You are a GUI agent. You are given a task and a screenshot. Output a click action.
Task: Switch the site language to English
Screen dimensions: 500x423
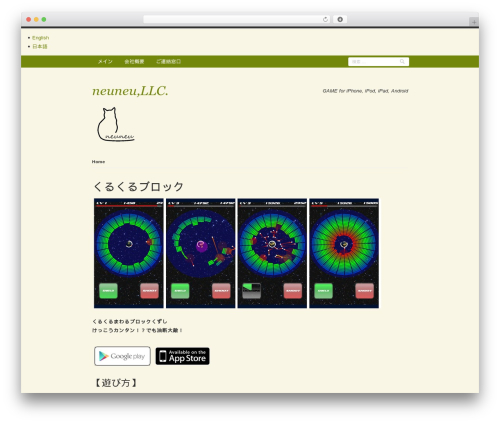tap(40, 38)
